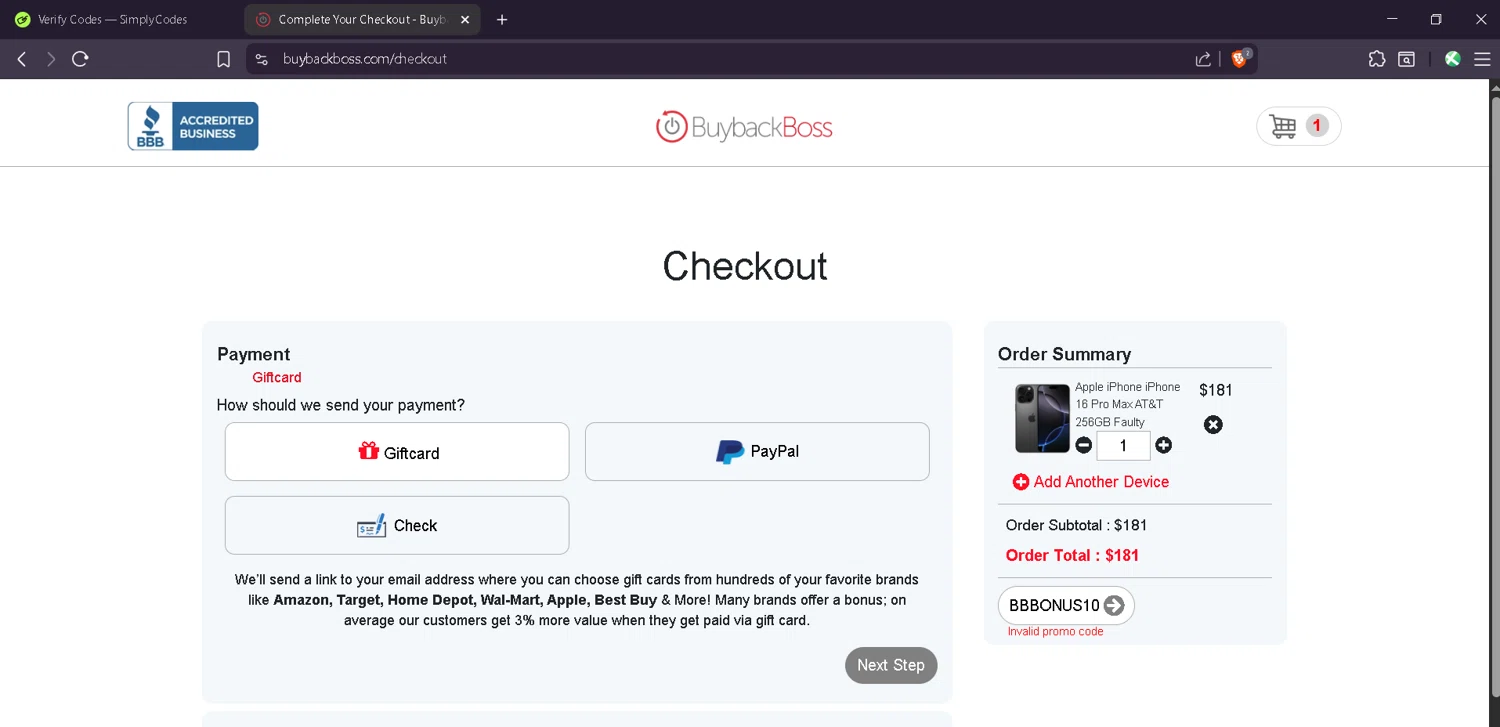Click the address bar URL
The image size is (1500, 727).
[x=365, y=59]
